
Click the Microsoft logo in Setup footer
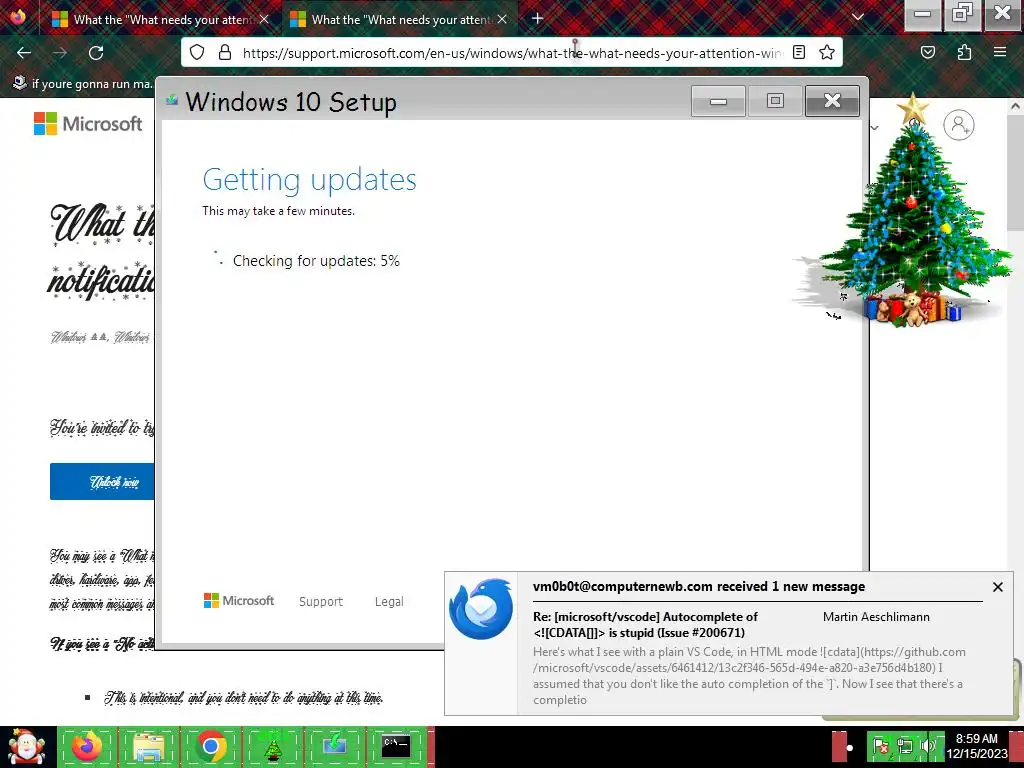(x=239, y=601)
